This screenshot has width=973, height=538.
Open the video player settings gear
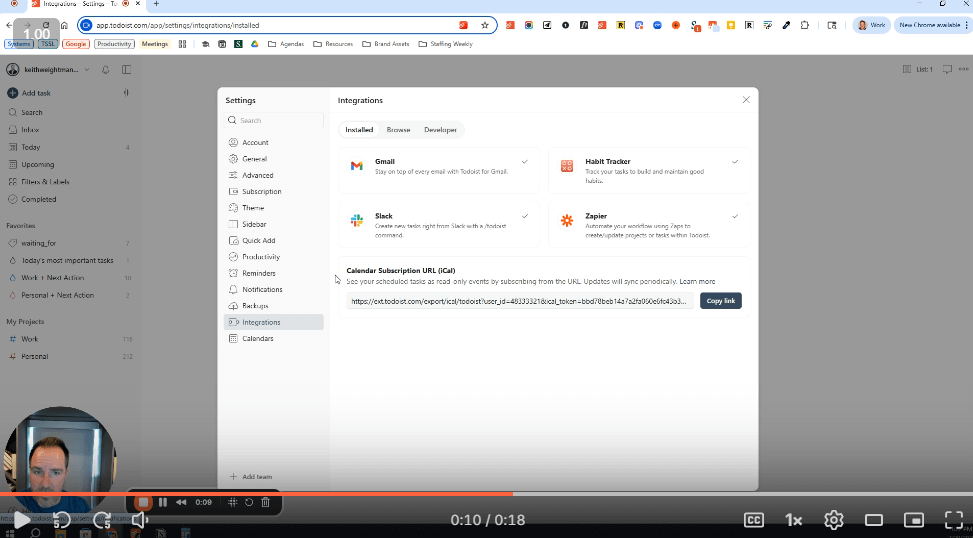tap(833, 520)
